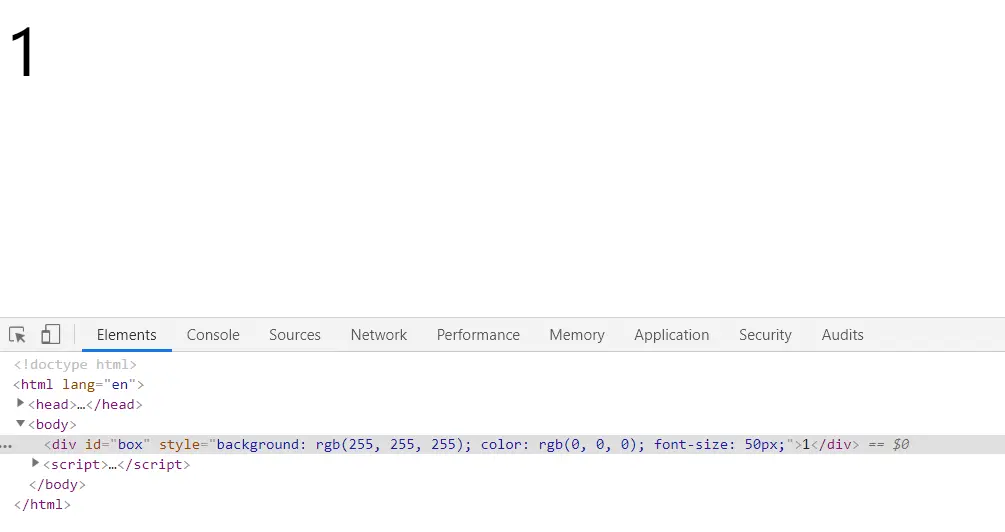Viewport: 1005px width, 532px height.
Task: Switch to the Security tab
Action: click(765, 335)
